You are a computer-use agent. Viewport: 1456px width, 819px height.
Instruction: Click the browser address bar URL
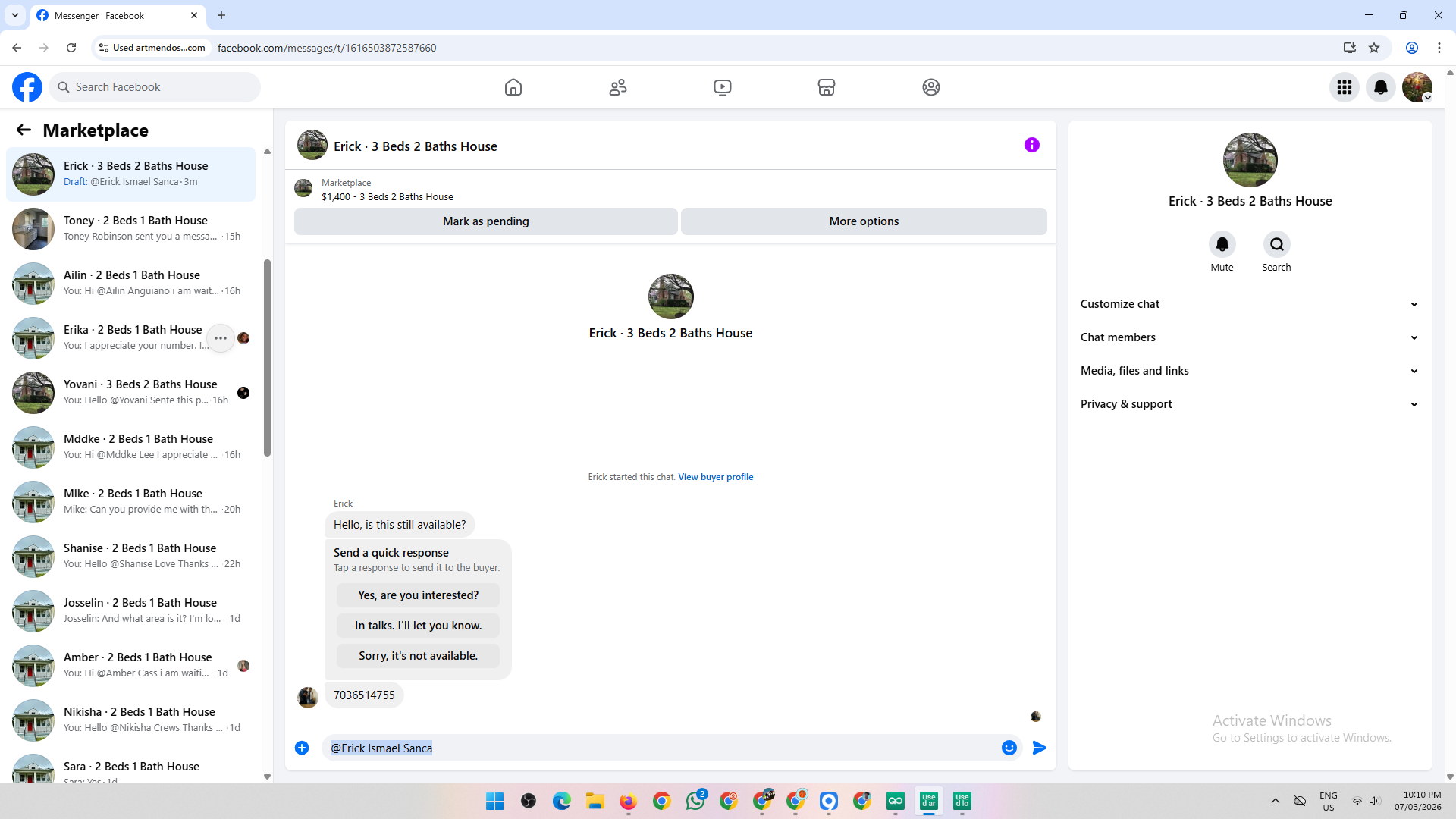pyautogui.click(x=327, y=48)
